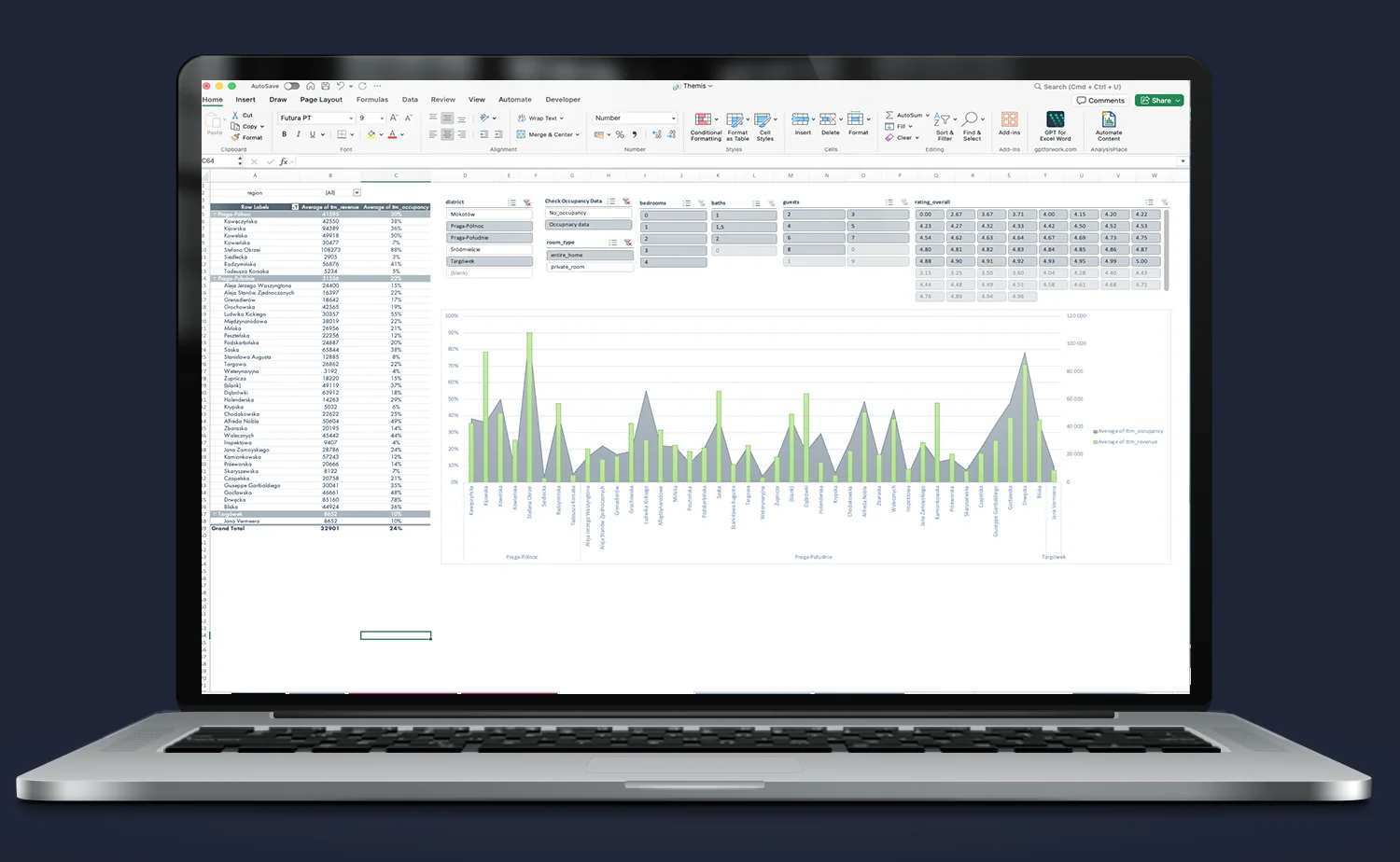The height and width of the screenshot is (862, 1400).
Task: Click the Percent Style icon
Action: coord(620,134)
